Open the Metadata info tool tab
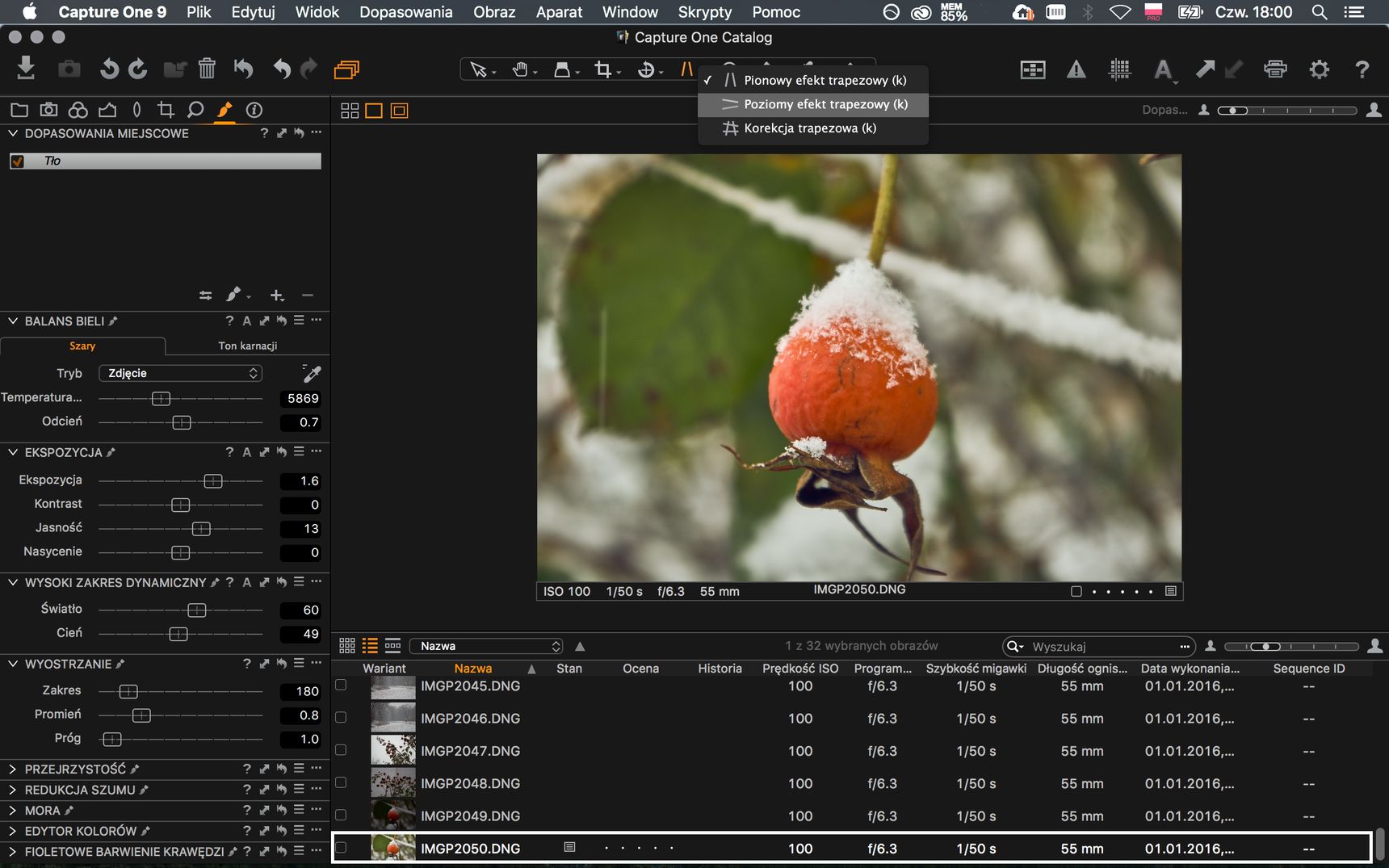The width and height of the screenshot is (1389, 868). click(x=254, y=110)
